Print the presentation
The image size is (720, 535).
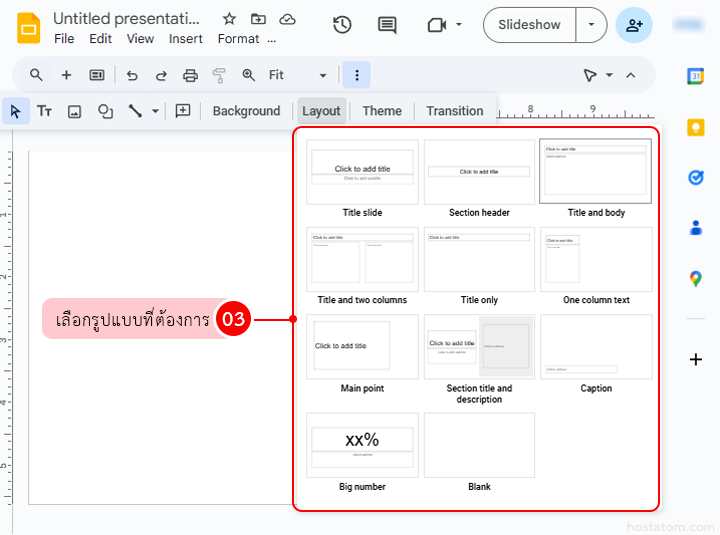[x=190, y=75]
